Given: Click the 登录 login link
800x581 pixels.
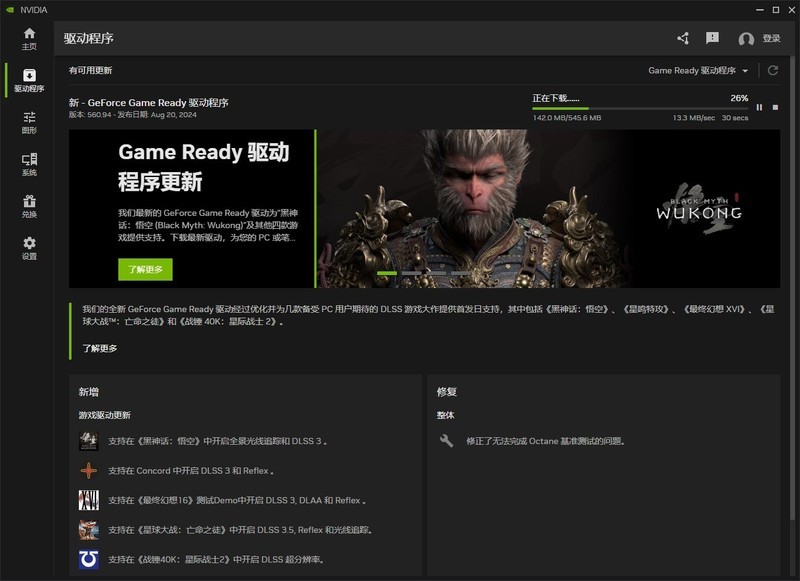Looking at the screenshot, I should tap(771, 38).
